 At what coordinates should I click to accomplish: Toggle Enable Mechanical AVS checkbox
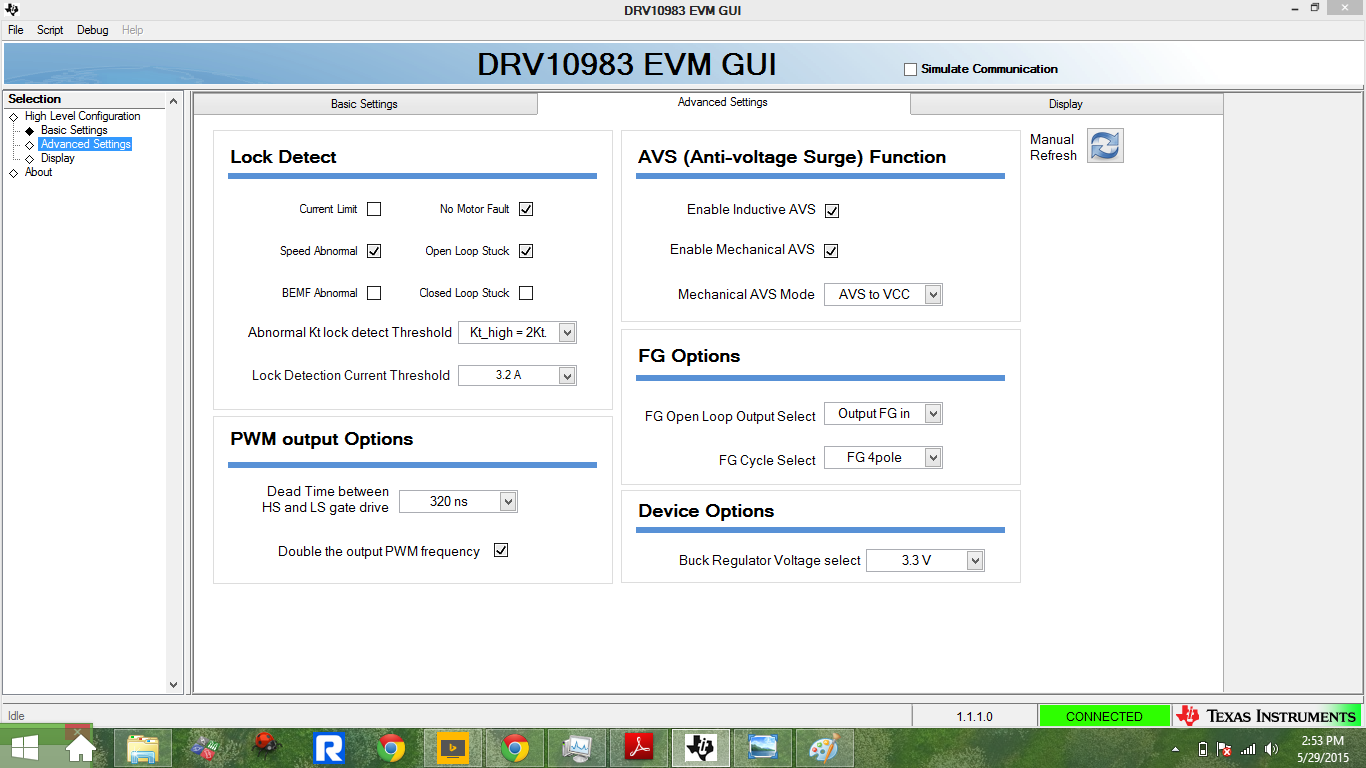pos(831,251)
